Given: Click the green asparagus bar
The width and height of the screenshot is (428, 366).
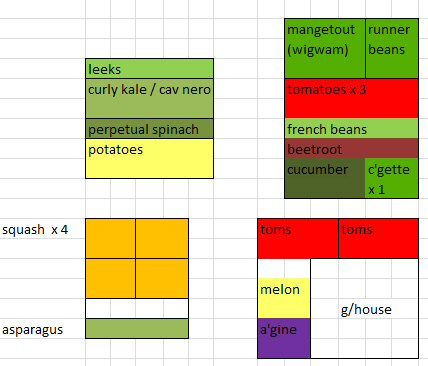Looking at the screenshot, I should click(x=137, y=329).
